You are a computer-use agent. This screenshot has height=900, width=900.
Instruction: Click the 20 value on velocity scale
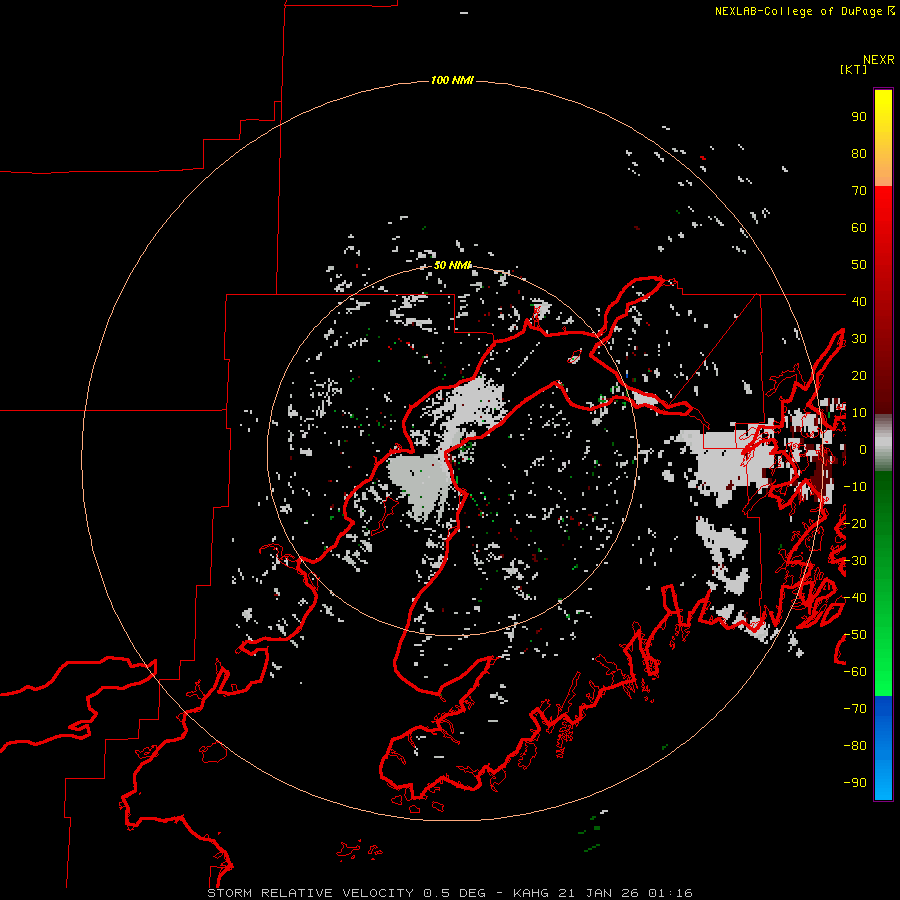coord(859,375)
